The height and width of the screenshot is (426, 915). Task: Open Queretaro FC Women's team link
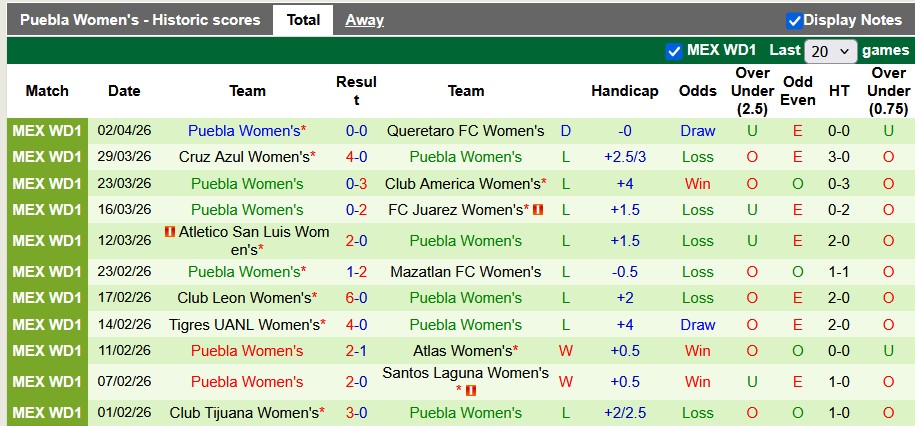pyautogui.click(x=465, y=131)
